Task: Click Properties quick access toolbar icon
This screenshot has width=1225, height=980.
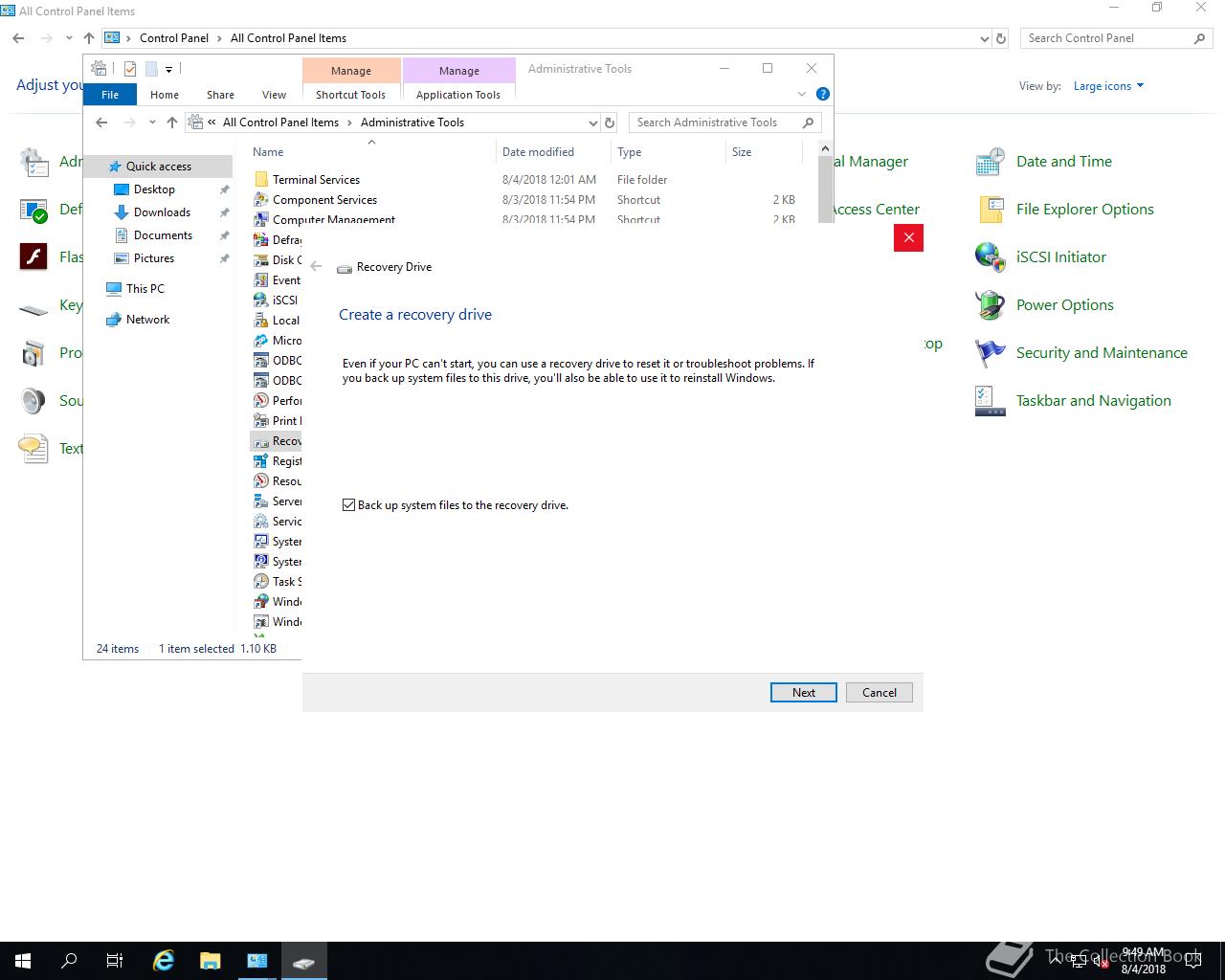Action: coord(130,69)
